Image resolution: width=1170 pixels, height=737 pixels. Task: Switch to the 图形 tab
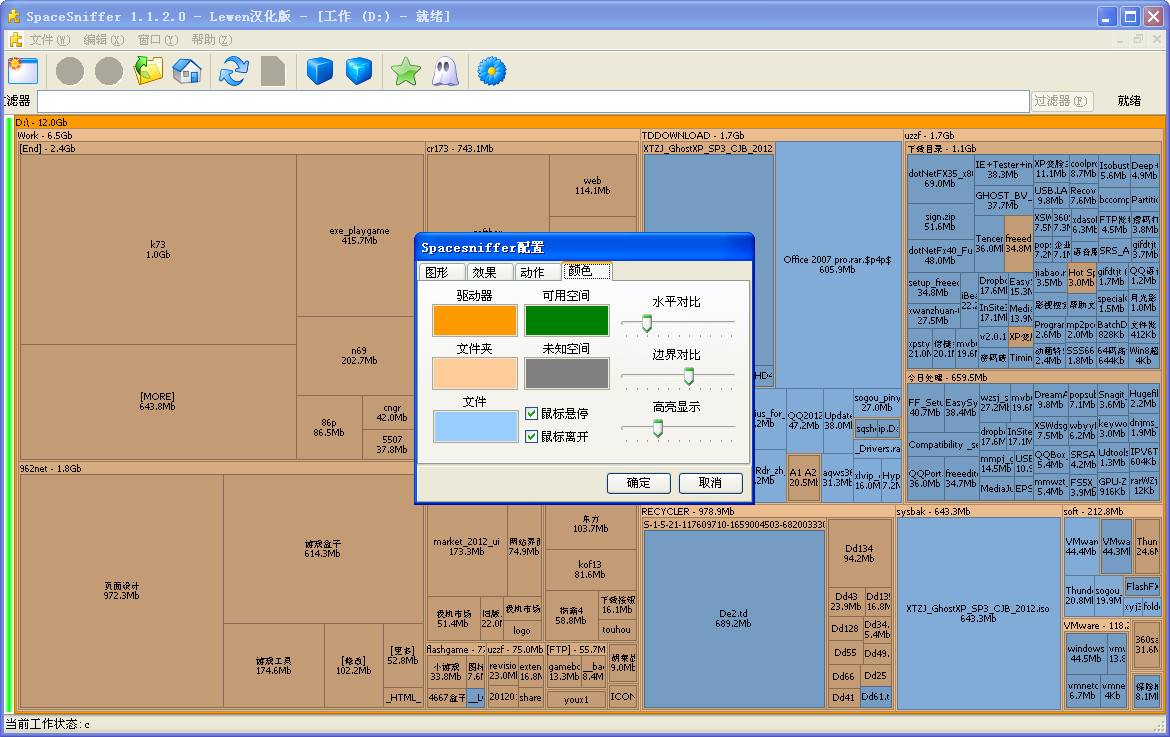(441, 270)
